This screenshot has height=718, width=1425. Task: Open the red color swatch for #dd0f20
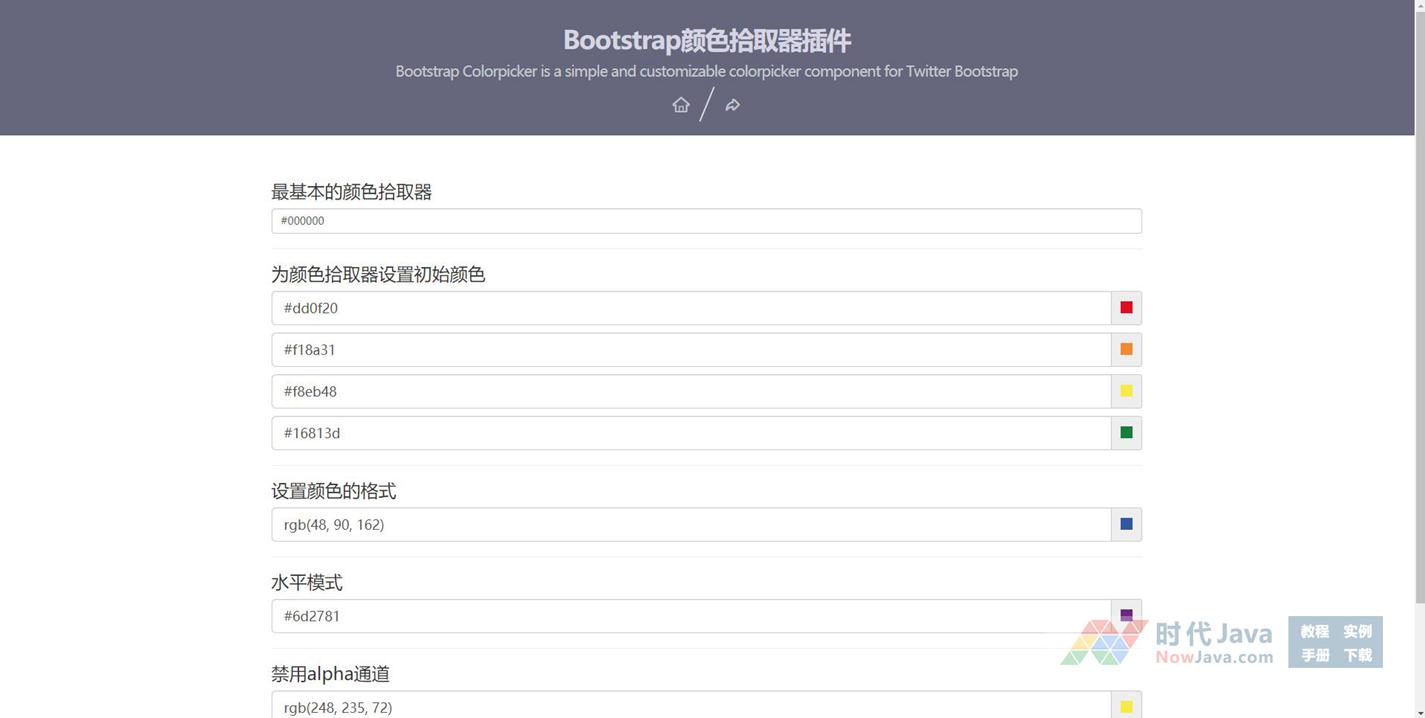1126,308
